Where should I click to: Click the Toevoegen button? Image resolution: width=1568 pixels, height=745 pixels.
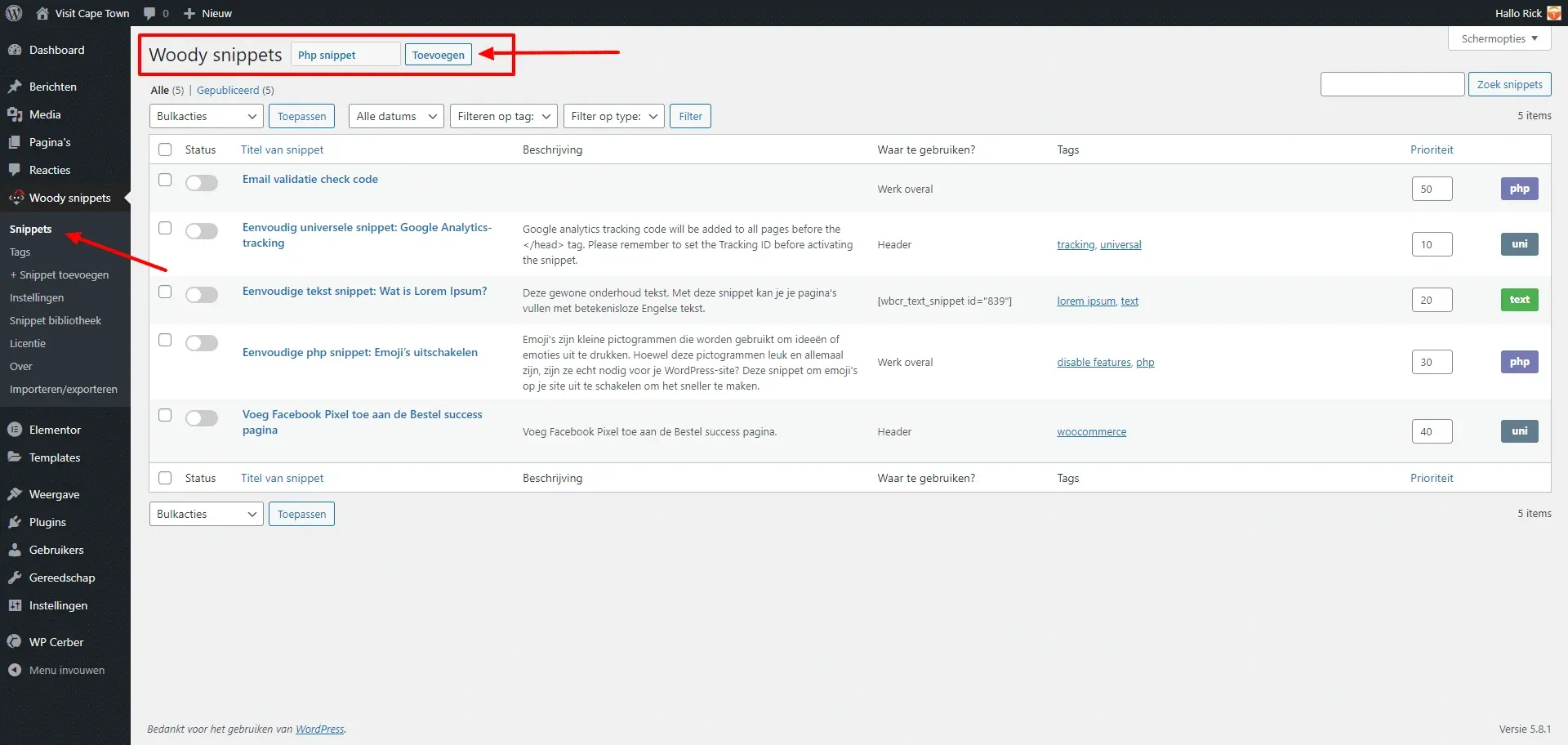[439, 55]
